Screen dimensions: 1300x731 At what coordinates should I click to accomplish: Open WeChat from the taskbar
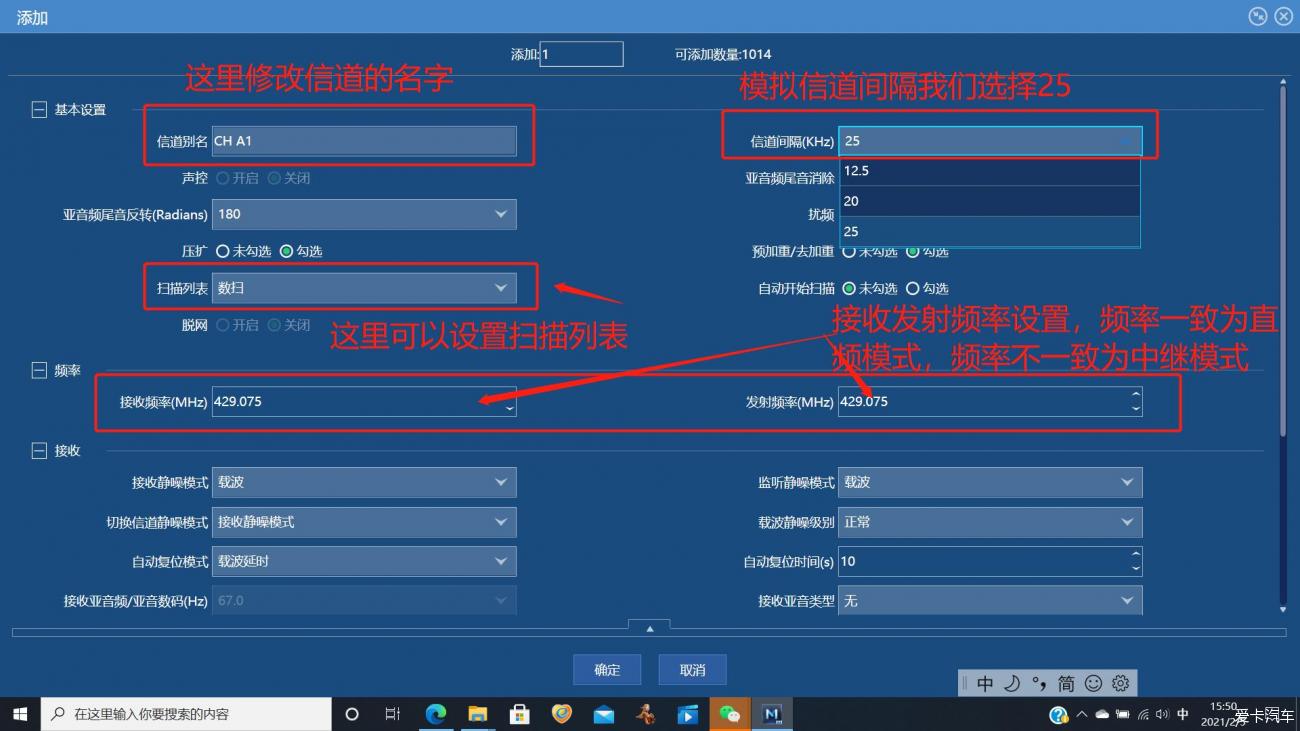pyautogui.click(x=730, y=714)
